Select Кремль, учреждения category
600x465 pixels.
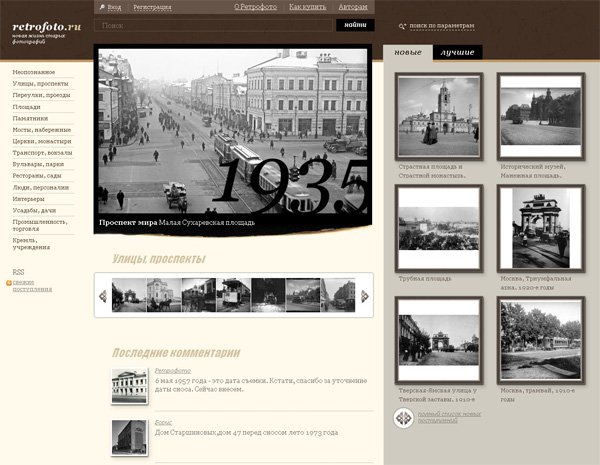pos(31,243)
